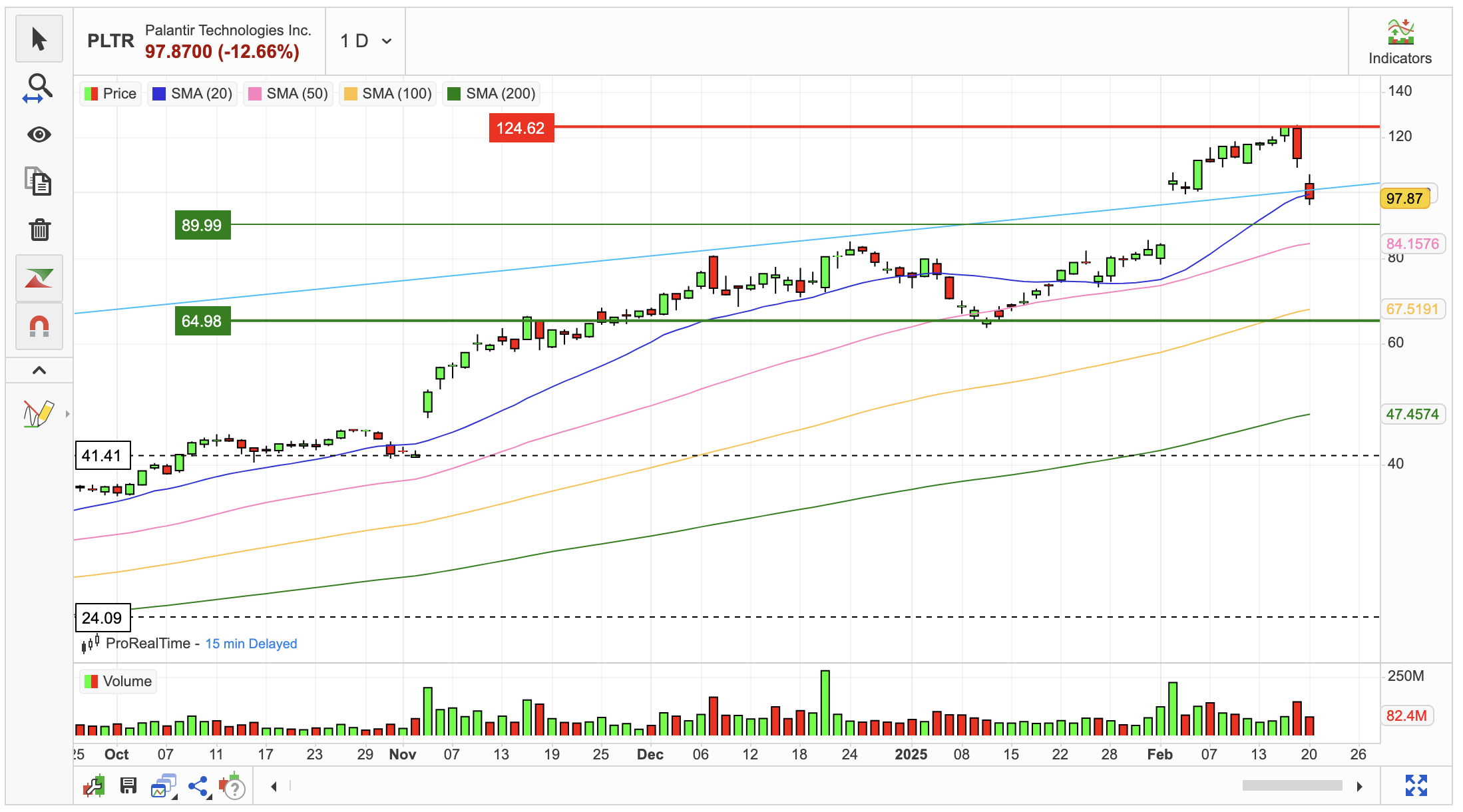Click the SMA (20) blue color swatch
Image resolution: width=1463 pixels, height=812 pixels.
159,94
